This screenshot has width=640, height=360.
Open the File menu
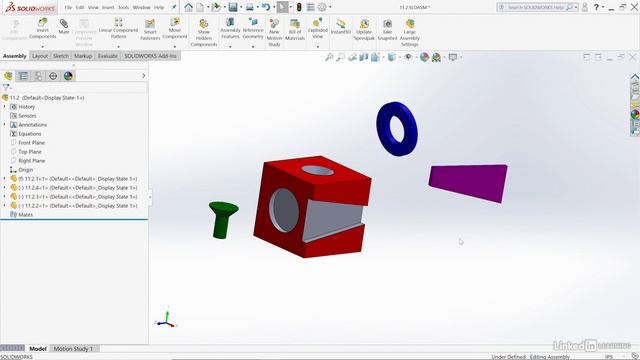(68, 7)
